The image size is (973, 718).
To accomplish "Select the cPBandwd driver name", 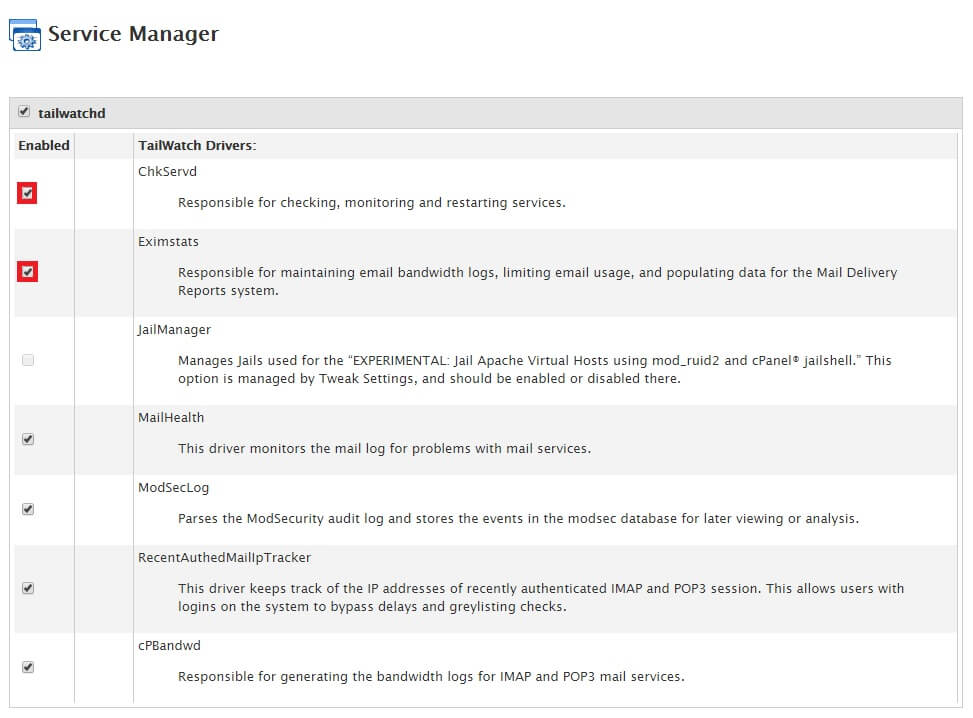I will tap(169, 645).
